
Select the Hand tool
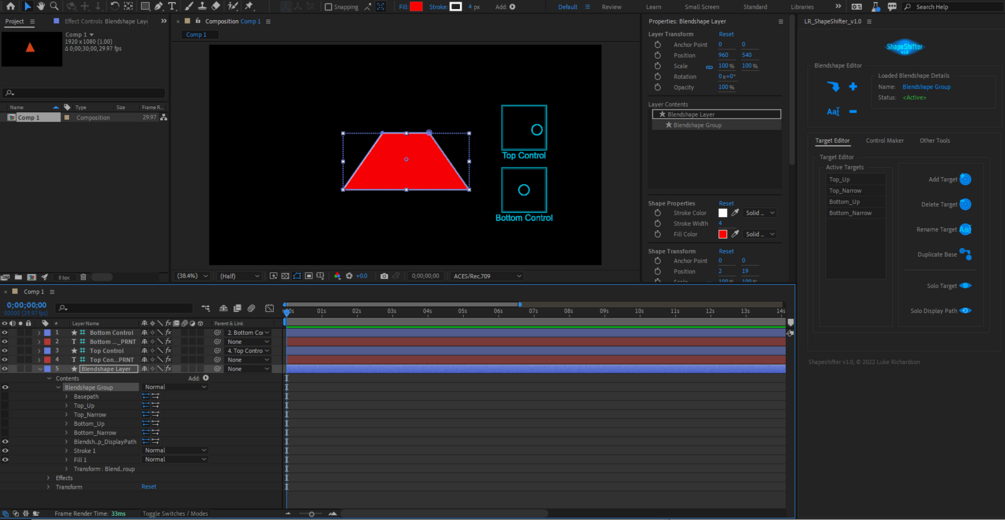coord(41,6)
